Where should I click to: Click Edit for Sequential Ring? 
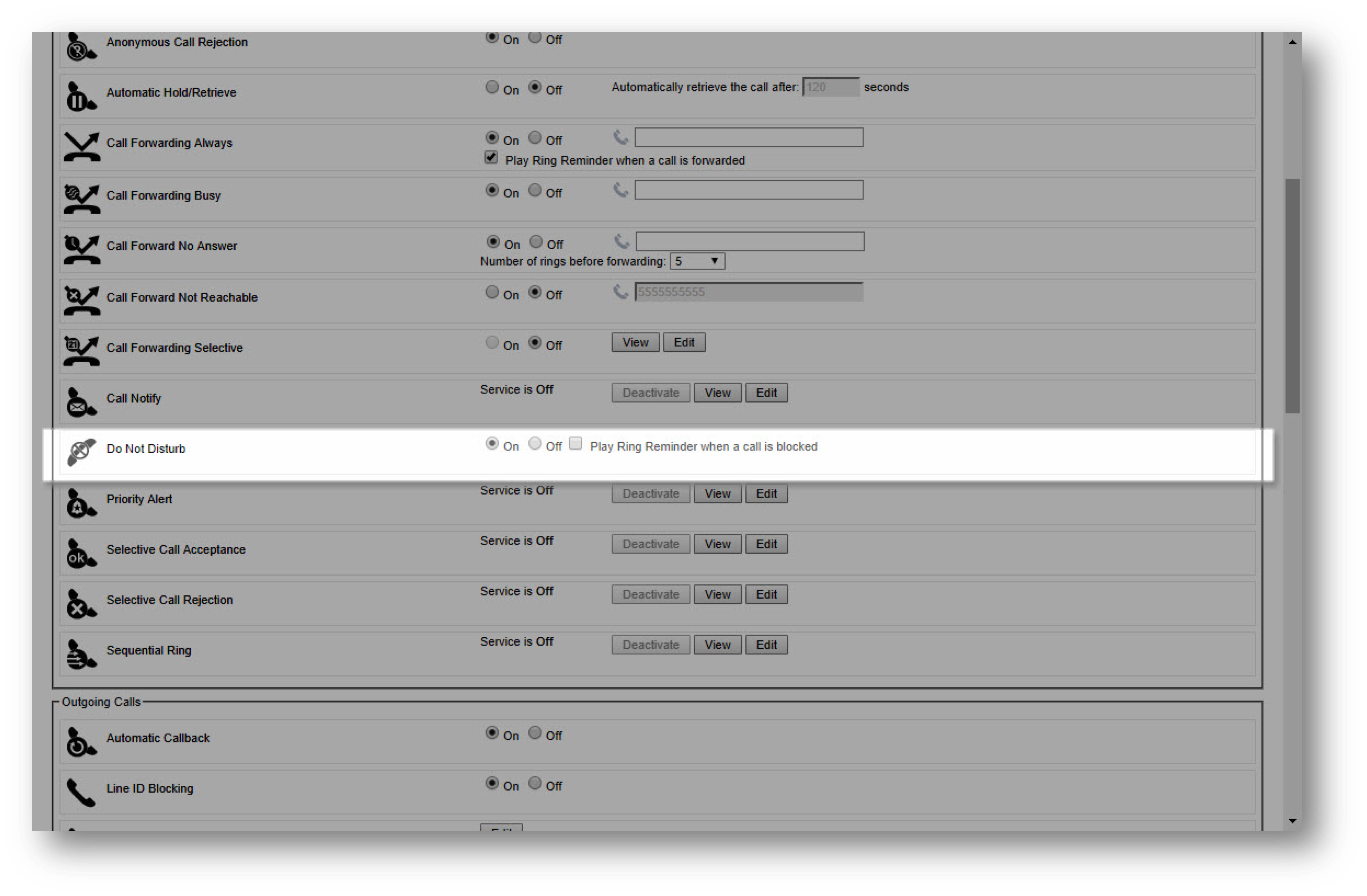[x=766, y=645]
